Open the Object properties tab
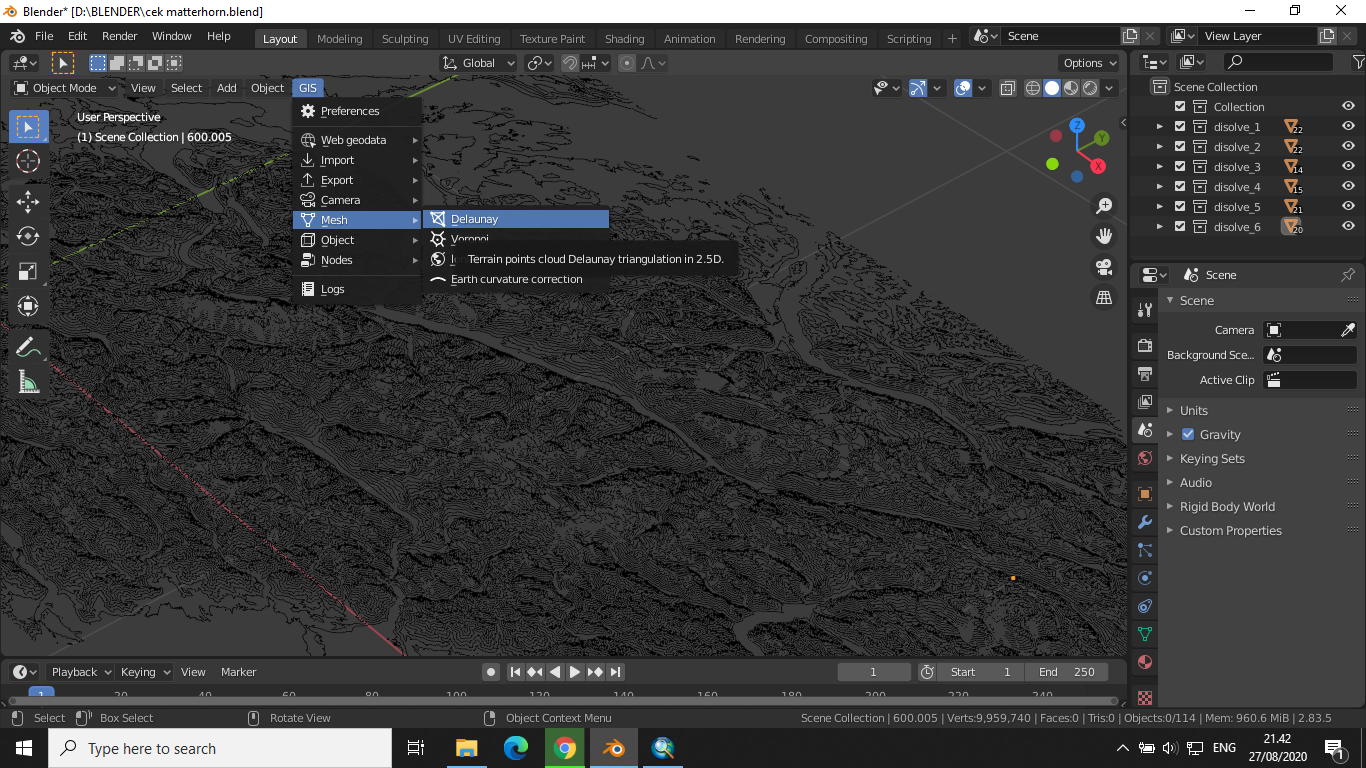 [1145, 494]
